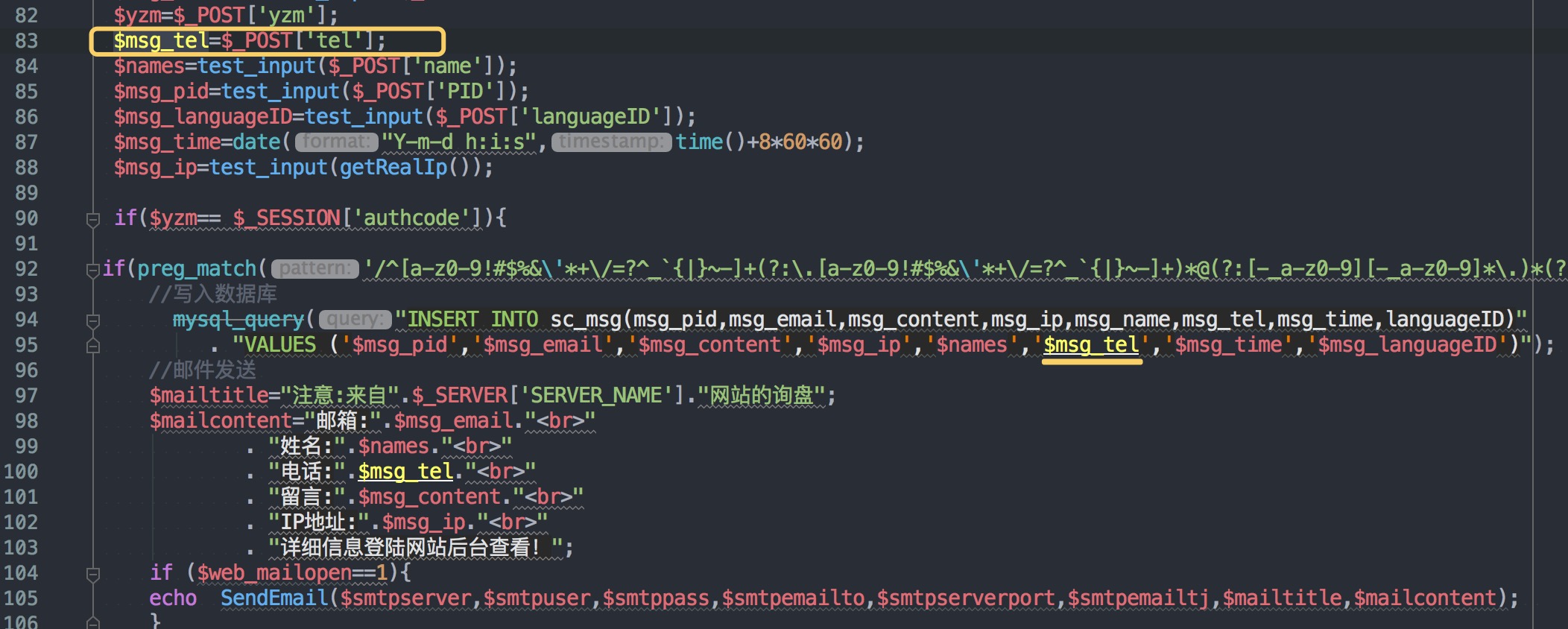Click the $_SESSION variable on line 90

pos(286,218)
